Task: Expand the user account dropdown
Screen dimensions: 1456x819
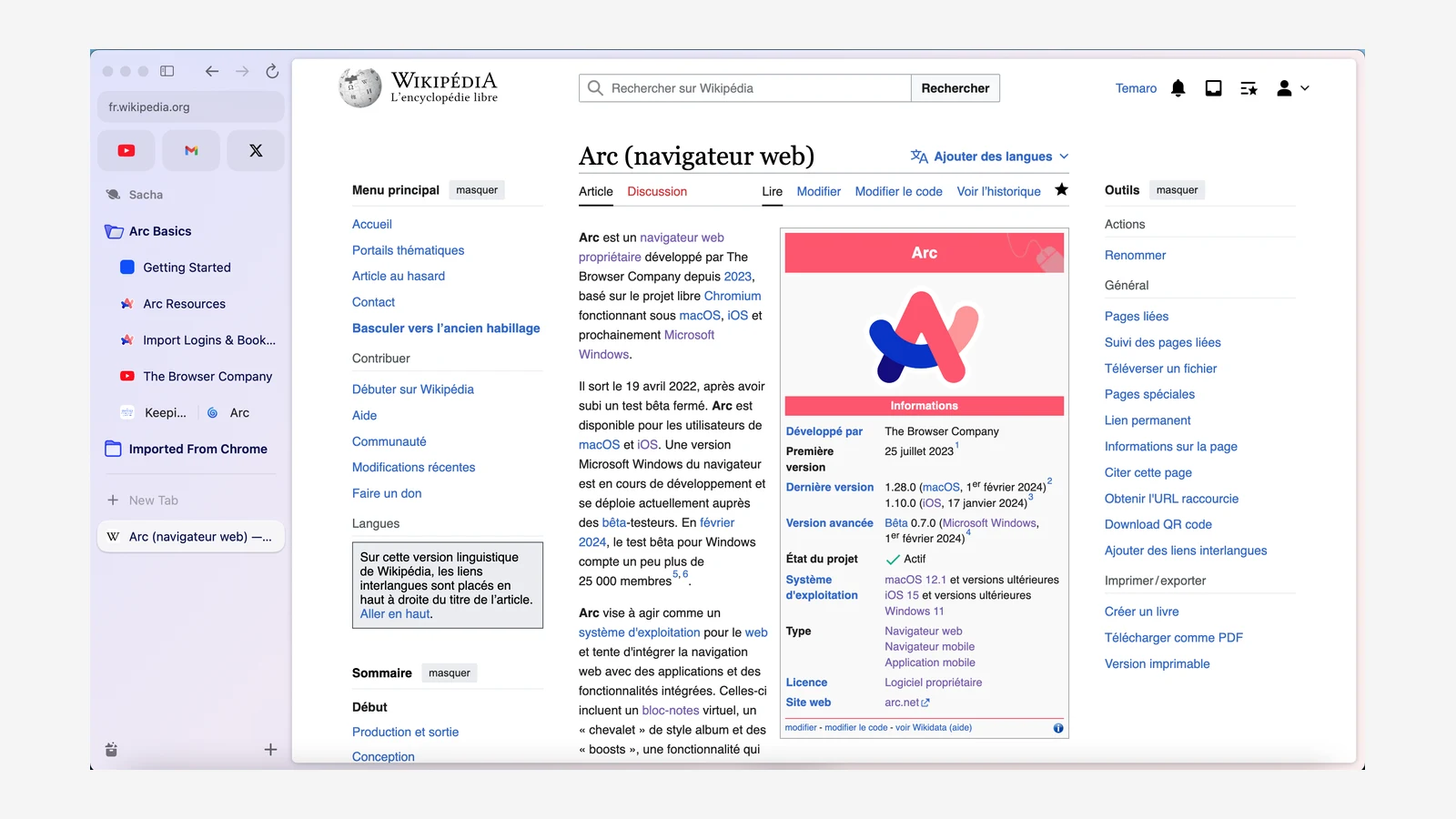Action: 1292,88
